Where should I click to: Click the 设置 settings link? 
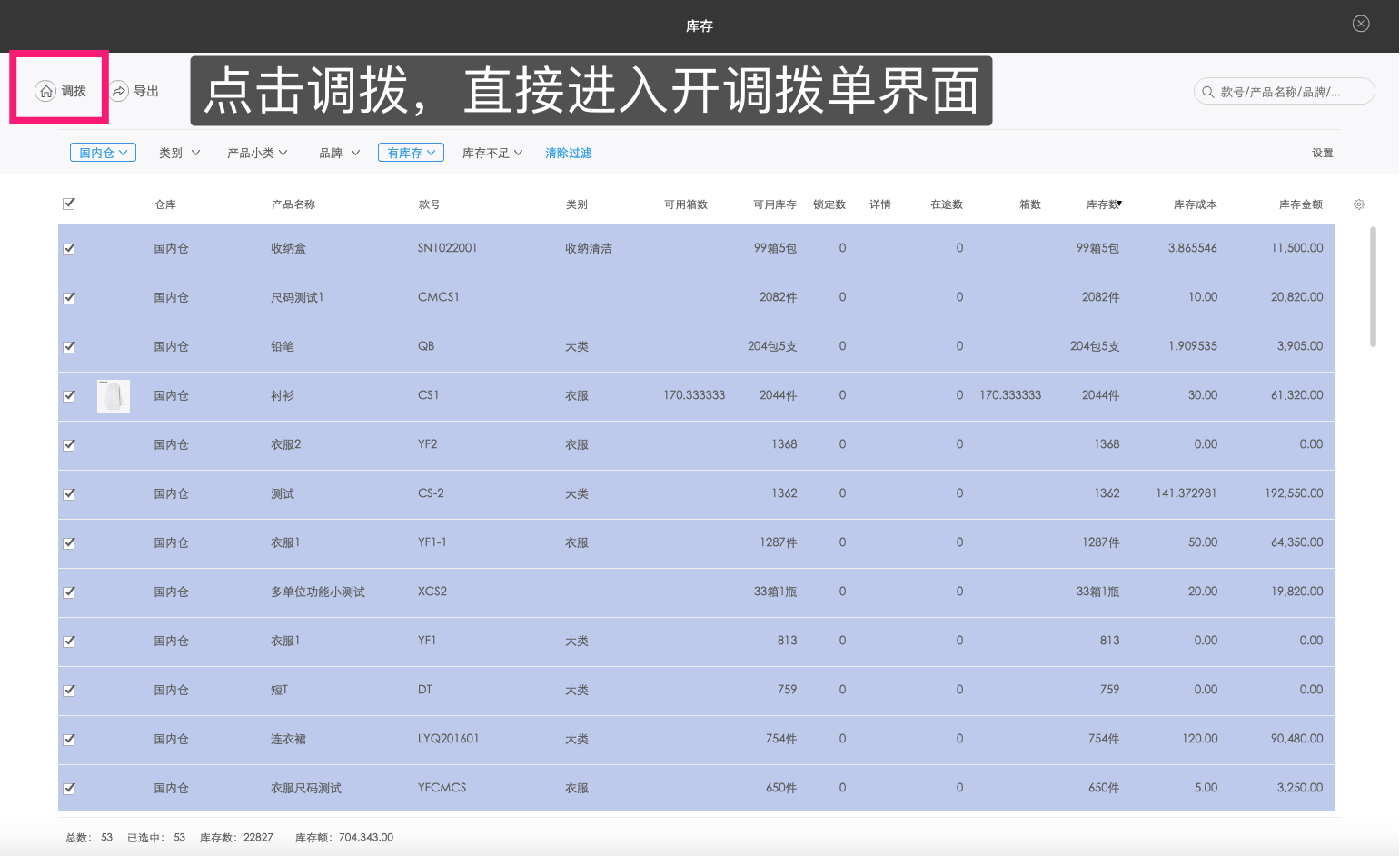pyautogui.click(x=1322, y=152)
